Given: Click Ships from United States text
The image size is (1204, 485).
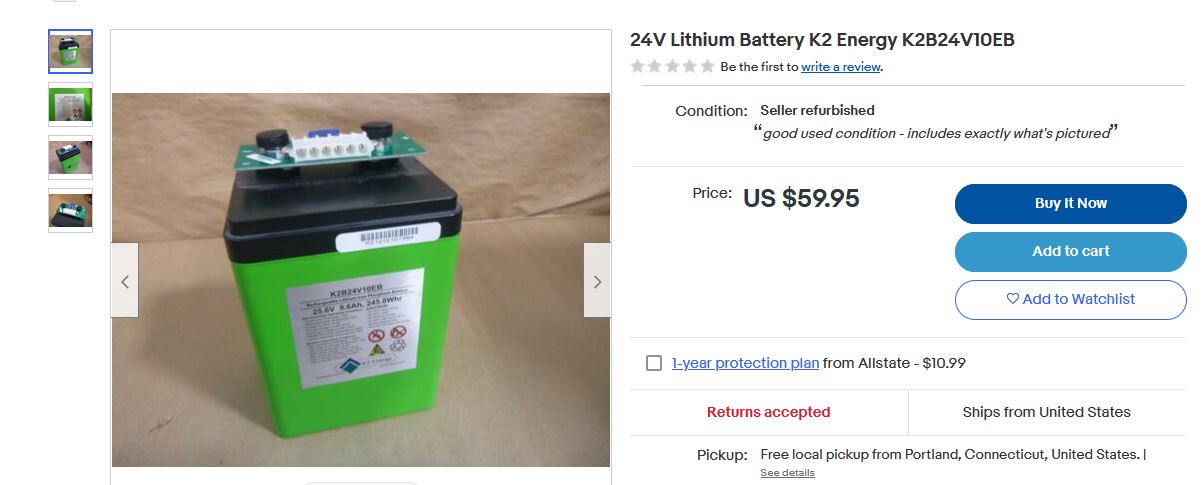Looking at the screenshot, I should (1046, 412).
